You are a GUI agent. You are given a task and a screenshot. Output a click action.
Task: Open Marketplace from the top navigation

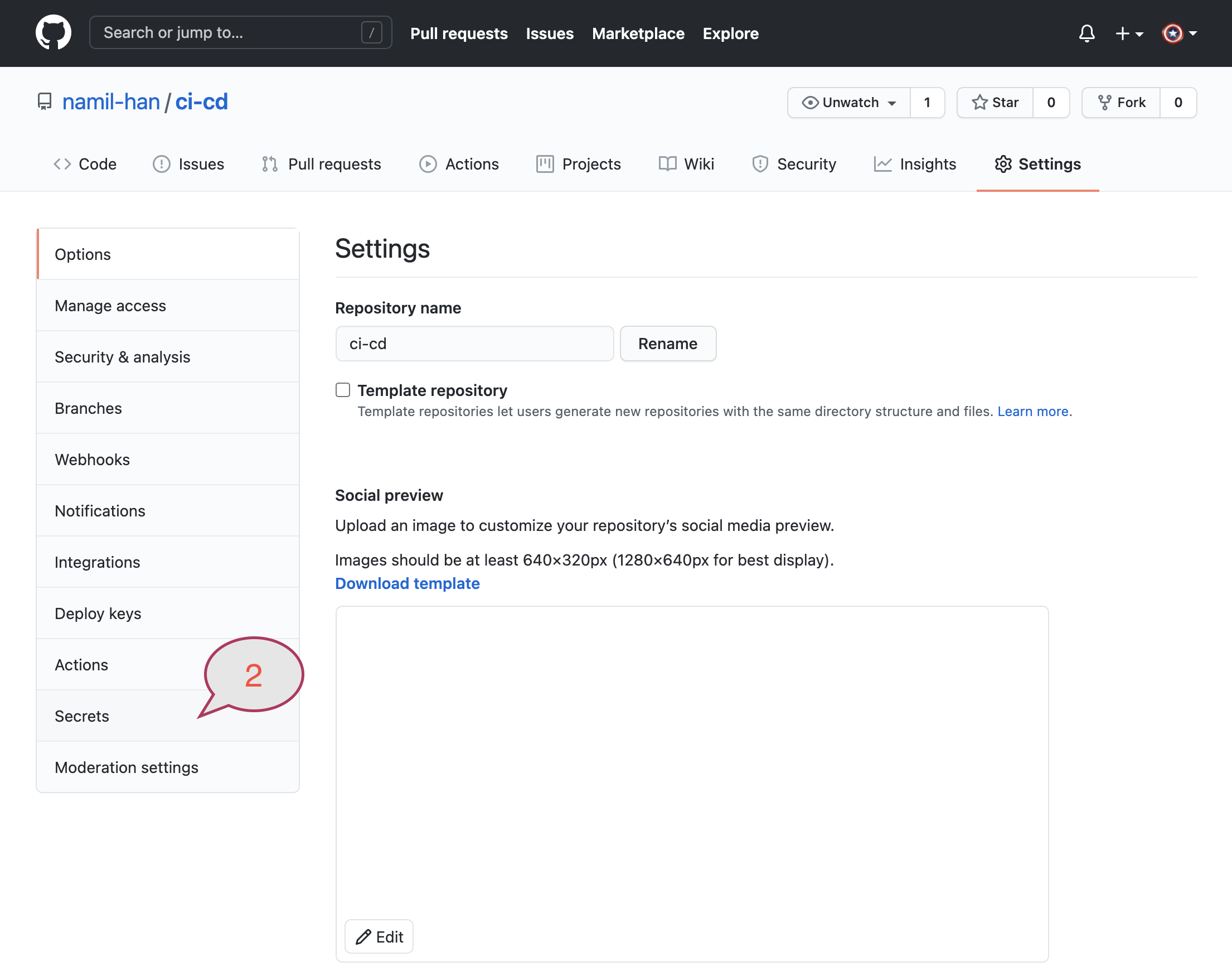[638, 33]
